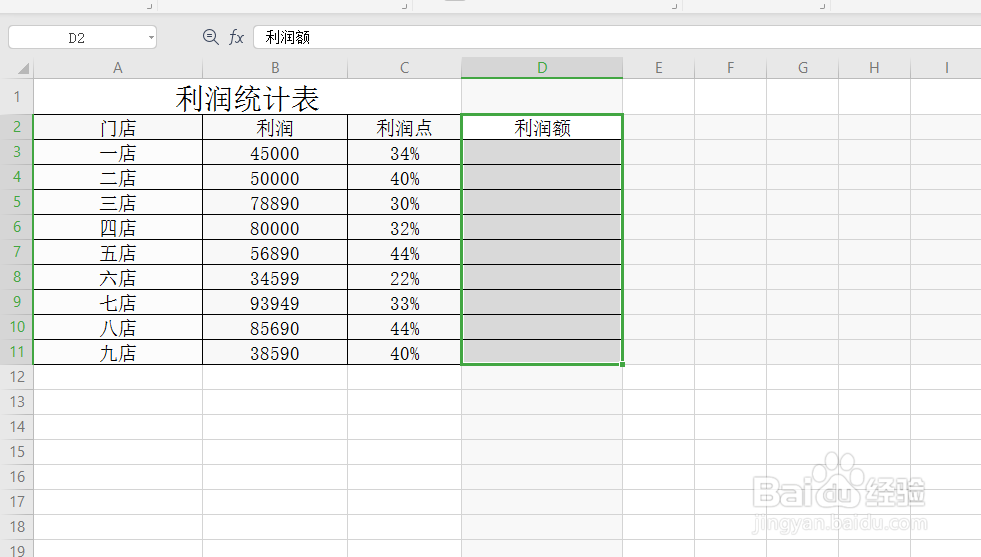Click the cell with value 80000
Image resolution: width=981 pixels, height=557 pixels.
pos(275,228)
